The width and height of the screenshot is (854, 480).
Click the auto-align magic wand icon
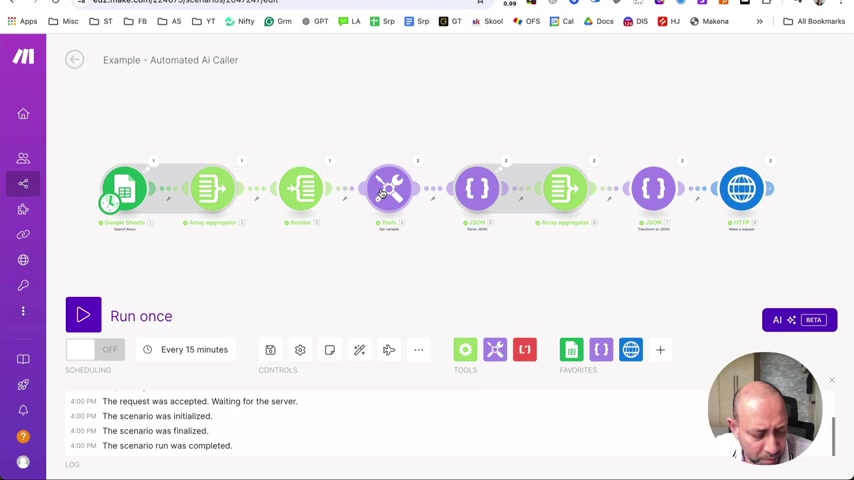pos(359,350)
